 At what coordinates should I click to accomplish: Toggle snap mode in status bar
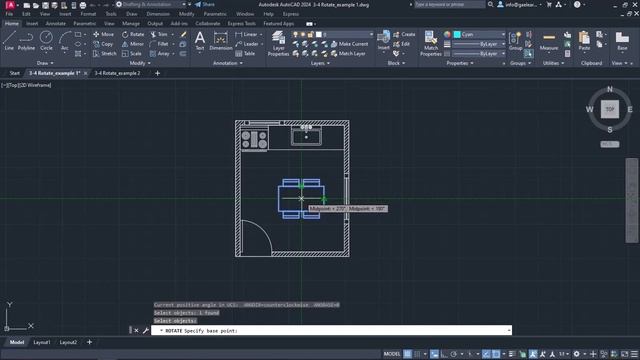[417, 354]
